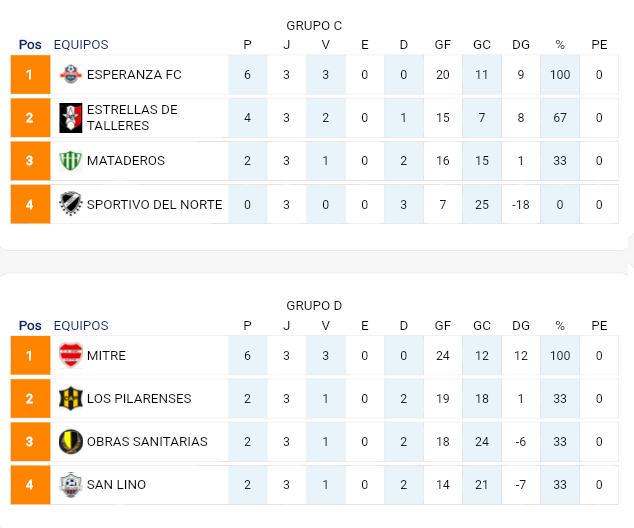
Task: Click the Sportivo del Norte crest
Action: tap(70, 205)
